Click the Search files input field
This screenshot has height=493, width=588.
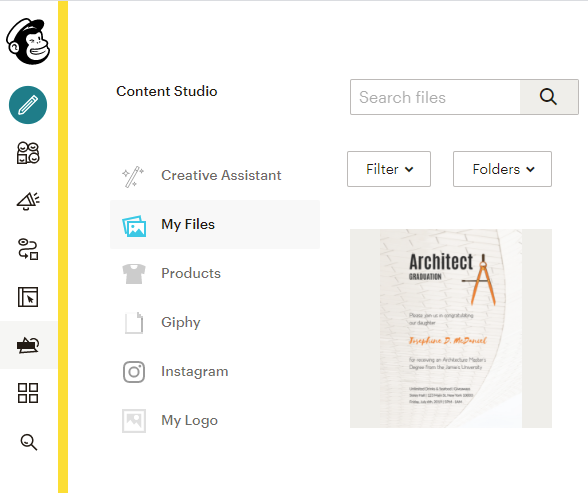[x=435, y=97]
